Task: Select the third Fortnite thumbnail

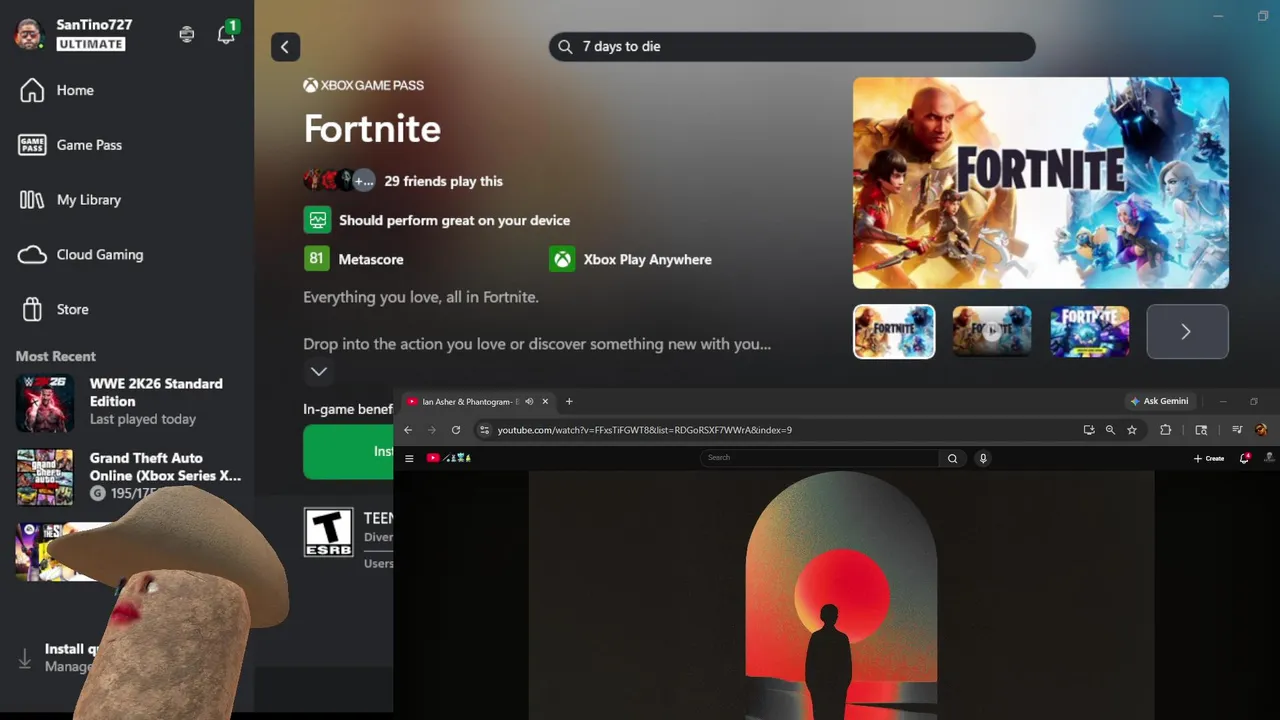Action: coord(1089,331)
